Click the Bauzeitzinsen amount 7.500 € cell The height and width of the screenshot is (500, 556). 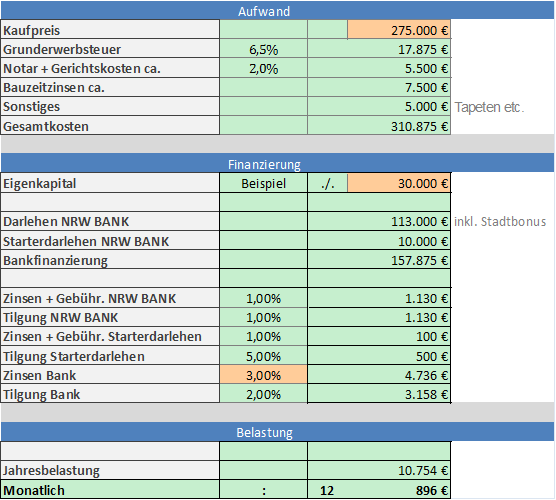pyautogui.click(x=379, y=87)
